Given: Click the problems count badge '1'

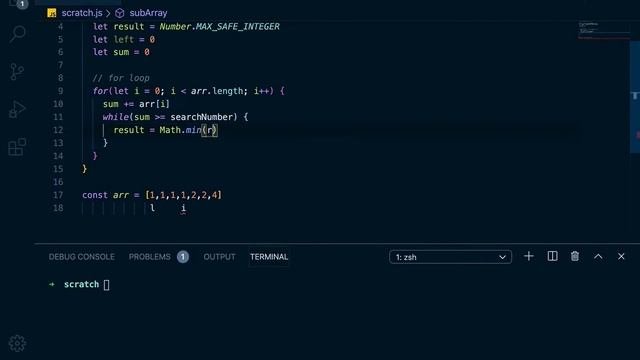Looking at the screenshot, I should coord(183,257).
